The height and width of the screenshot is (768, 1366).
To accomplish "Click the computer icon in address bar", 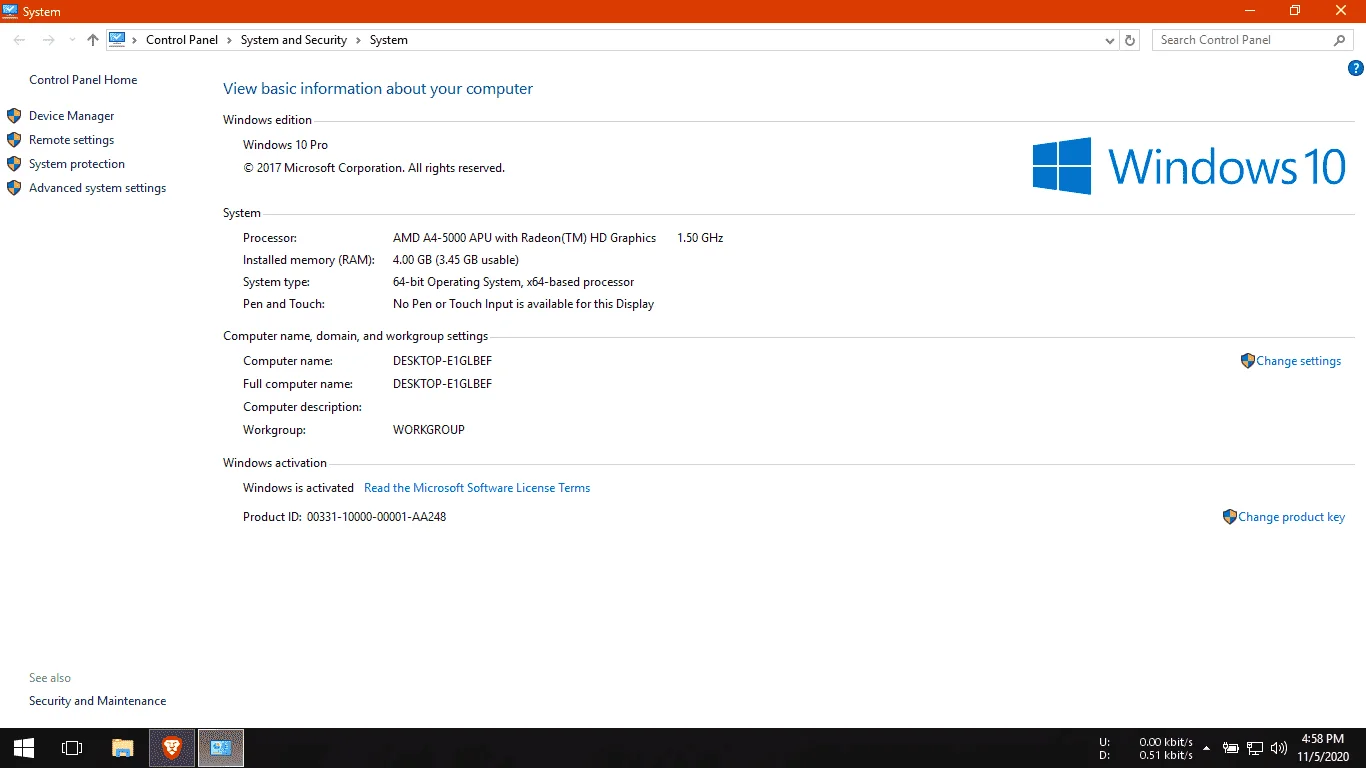I will point(117,40).
